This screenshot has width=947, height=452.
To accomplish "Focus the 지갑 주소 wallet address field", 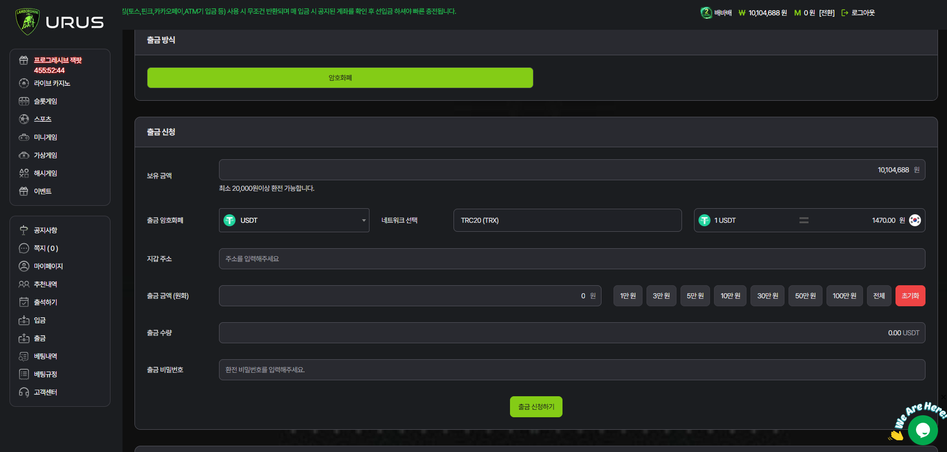I will [x=571, y=259].
